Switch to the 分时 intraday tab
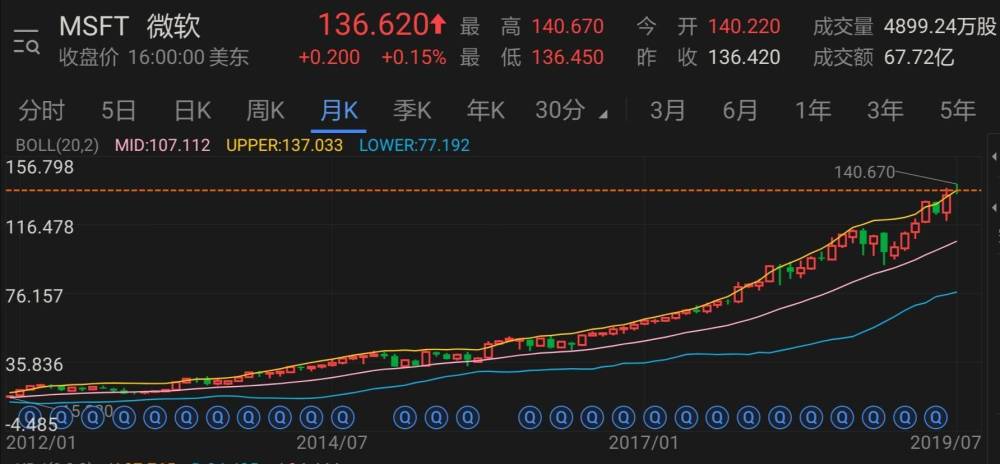This screenshot has width=1000, height=464. pos(41,111)
